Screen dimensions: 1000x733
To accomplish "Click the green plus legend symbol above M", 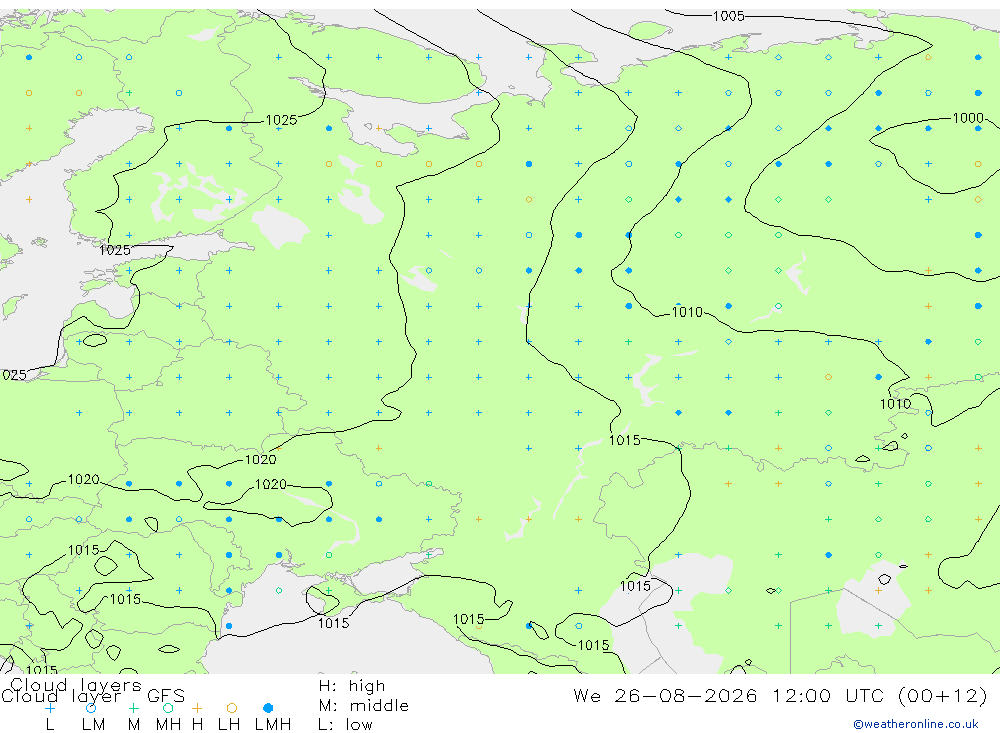I will pyautogui.click(x=133, y=708).
